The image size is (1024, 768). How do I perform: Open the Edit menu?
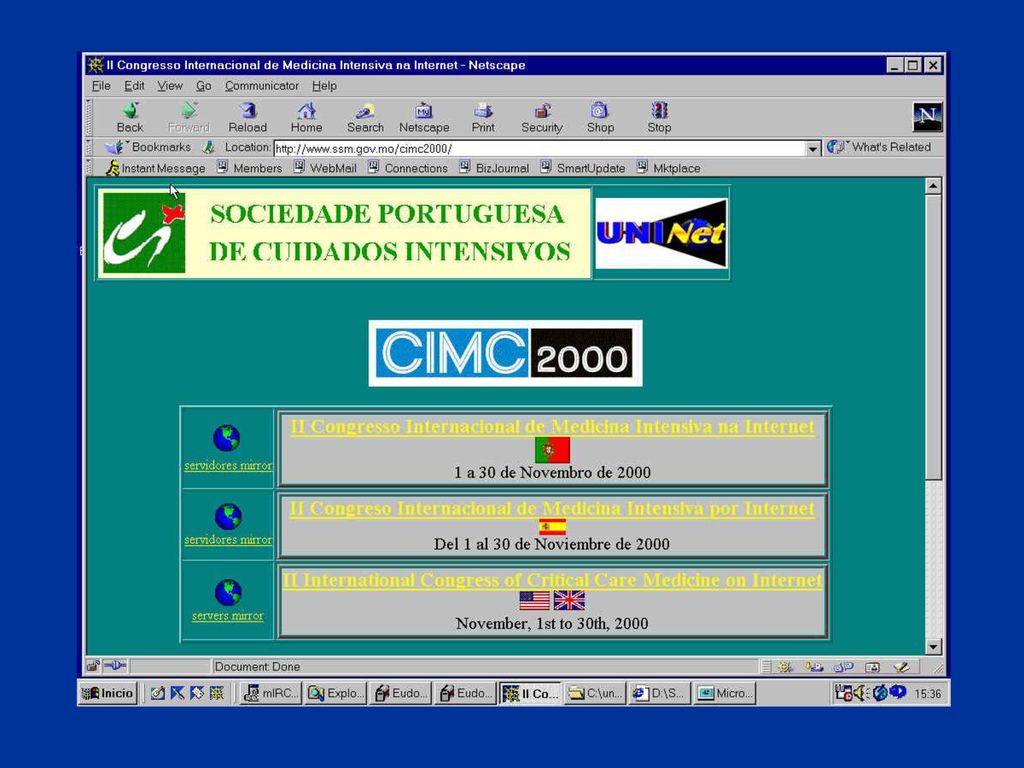tap(134, 86)
